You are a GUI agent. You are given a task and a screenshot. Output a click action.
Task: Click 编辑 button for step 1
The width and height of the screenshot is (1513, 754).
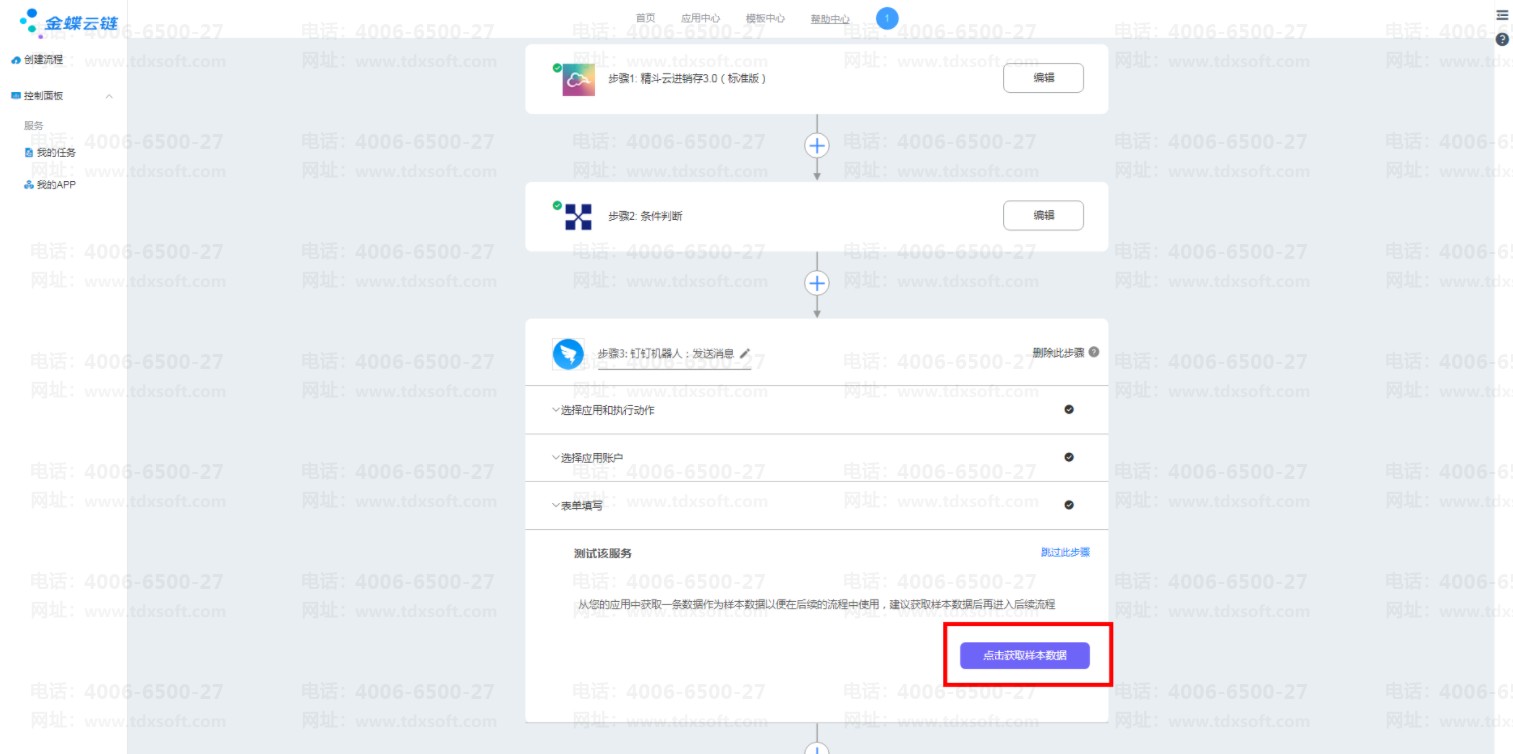click(x=1042, y=78)
